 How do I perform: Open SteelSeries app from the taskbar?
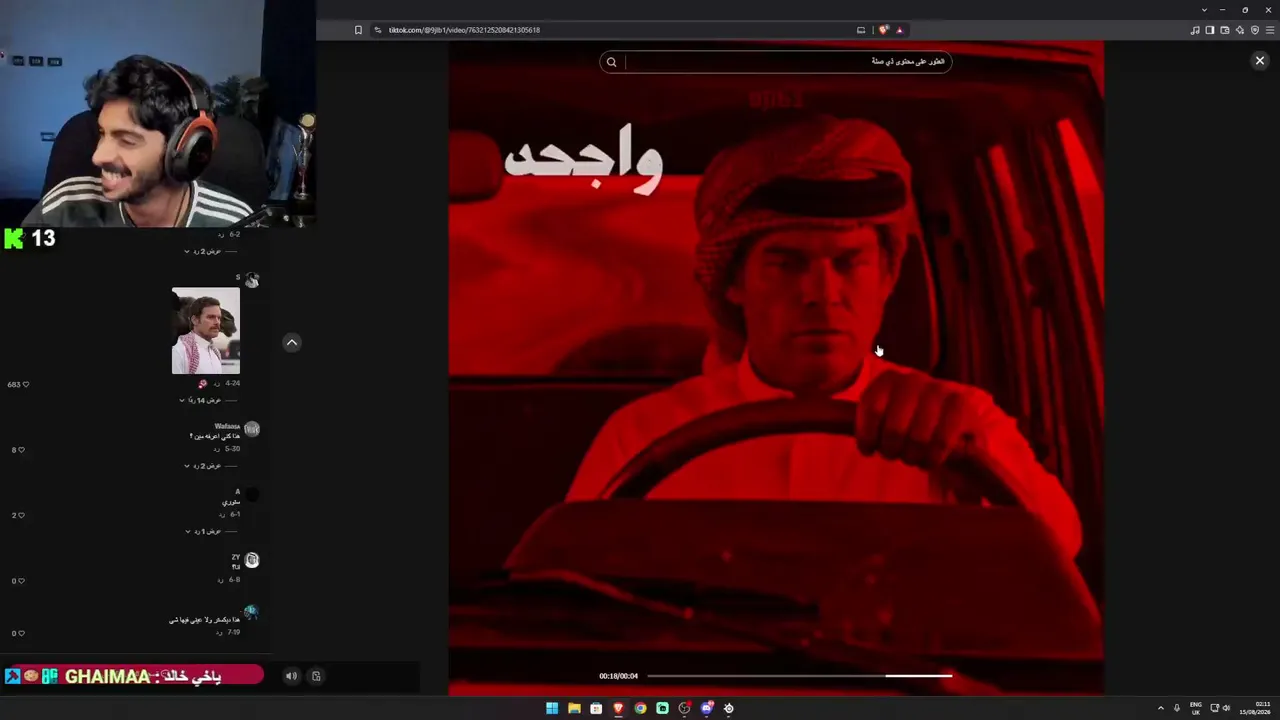click(x=729, y=708)
